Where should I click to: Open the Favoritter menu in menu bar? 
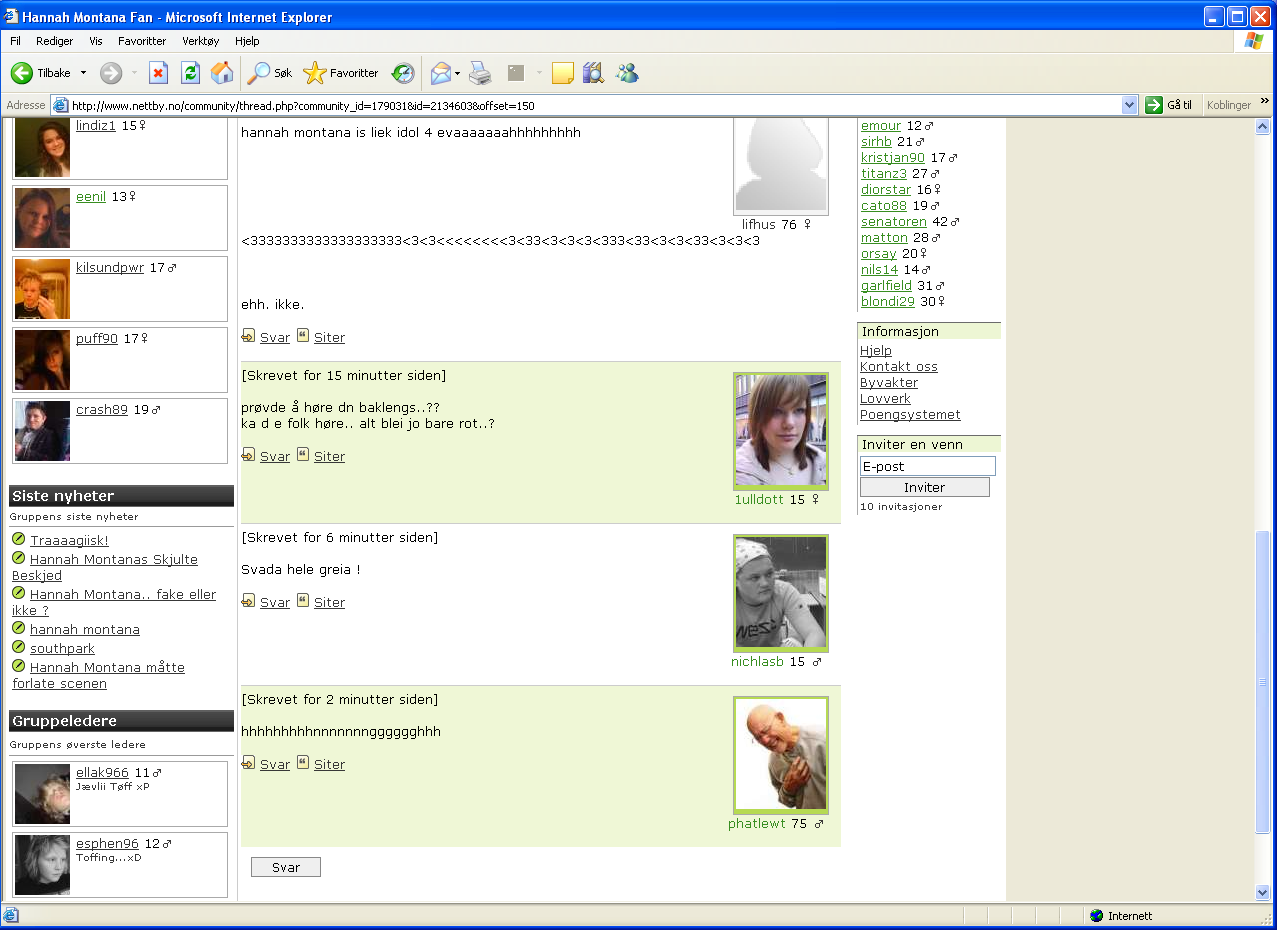142,41
